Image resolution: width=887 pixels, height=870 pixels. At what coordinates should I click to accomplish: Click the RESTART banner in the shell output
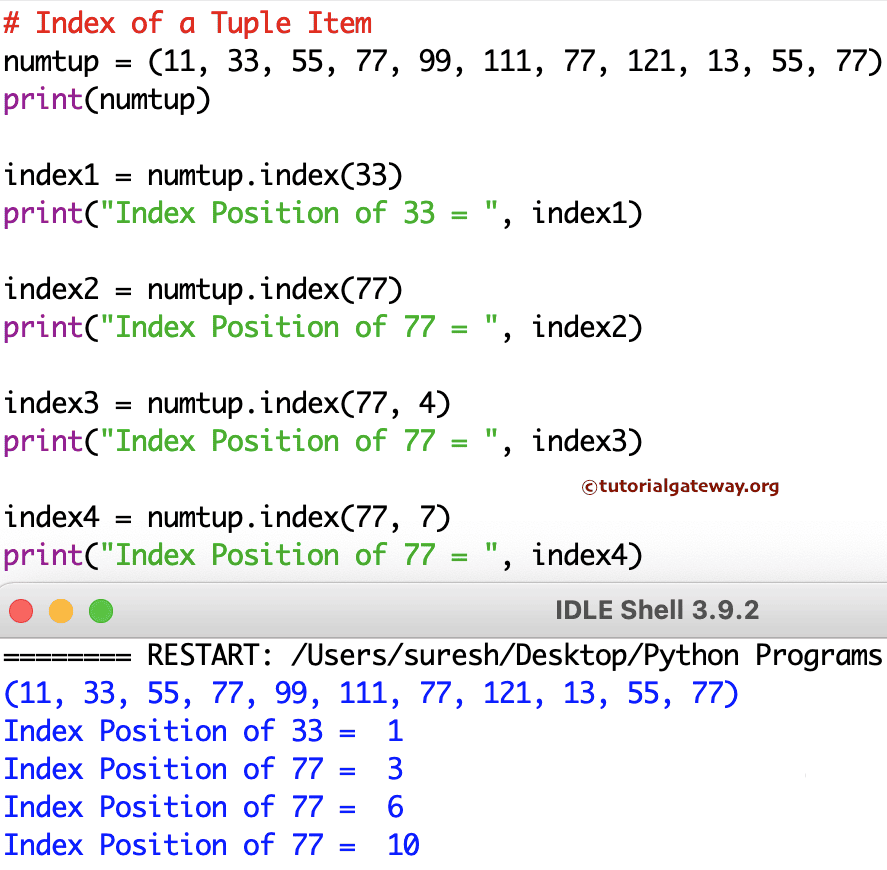click(440, 655)
